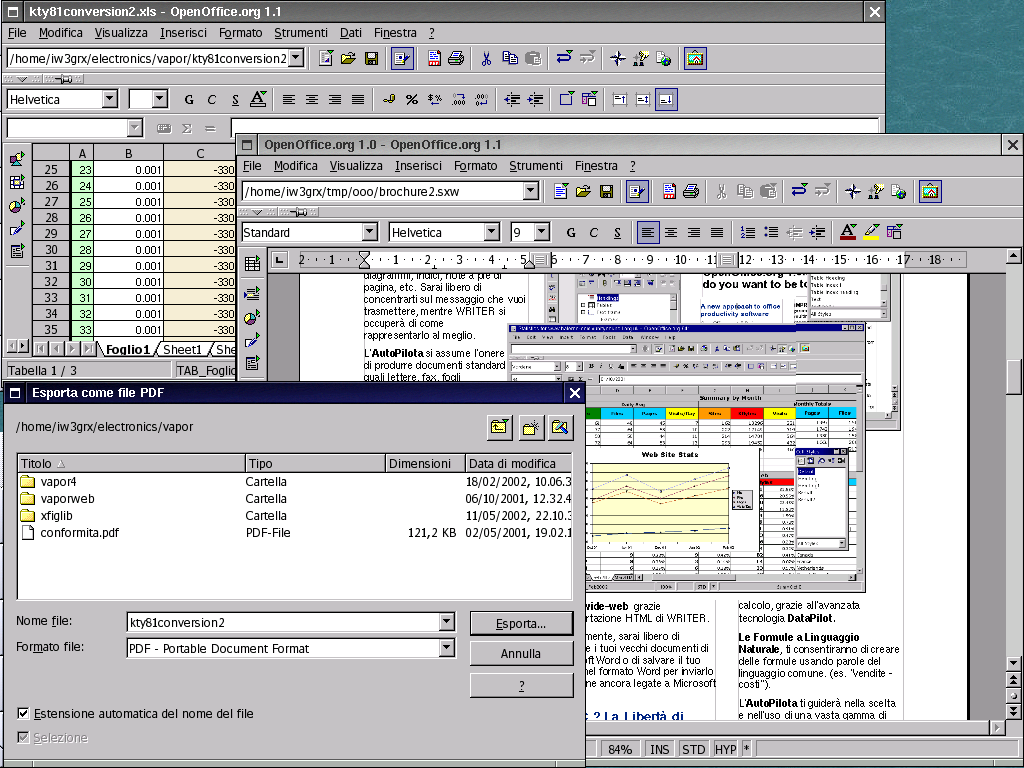Click Insert Object chart icon in Calc sidebar
The width and height of the screenshot is (1024, 768).
tap(17, 205)
